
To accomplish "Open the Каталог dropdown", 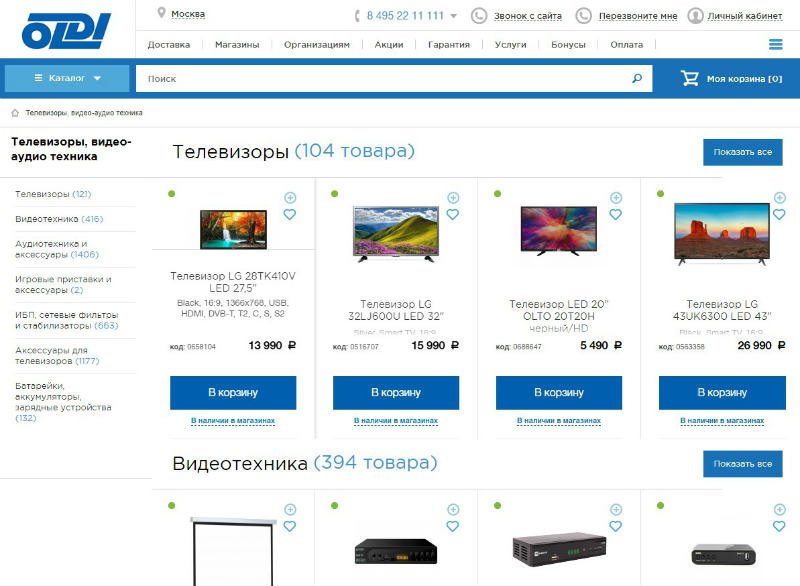I will click(67, 78).
